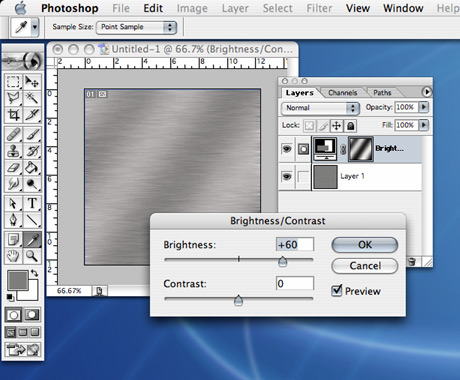Click OK in Brightness/Contrast dialog

(365, 245)
